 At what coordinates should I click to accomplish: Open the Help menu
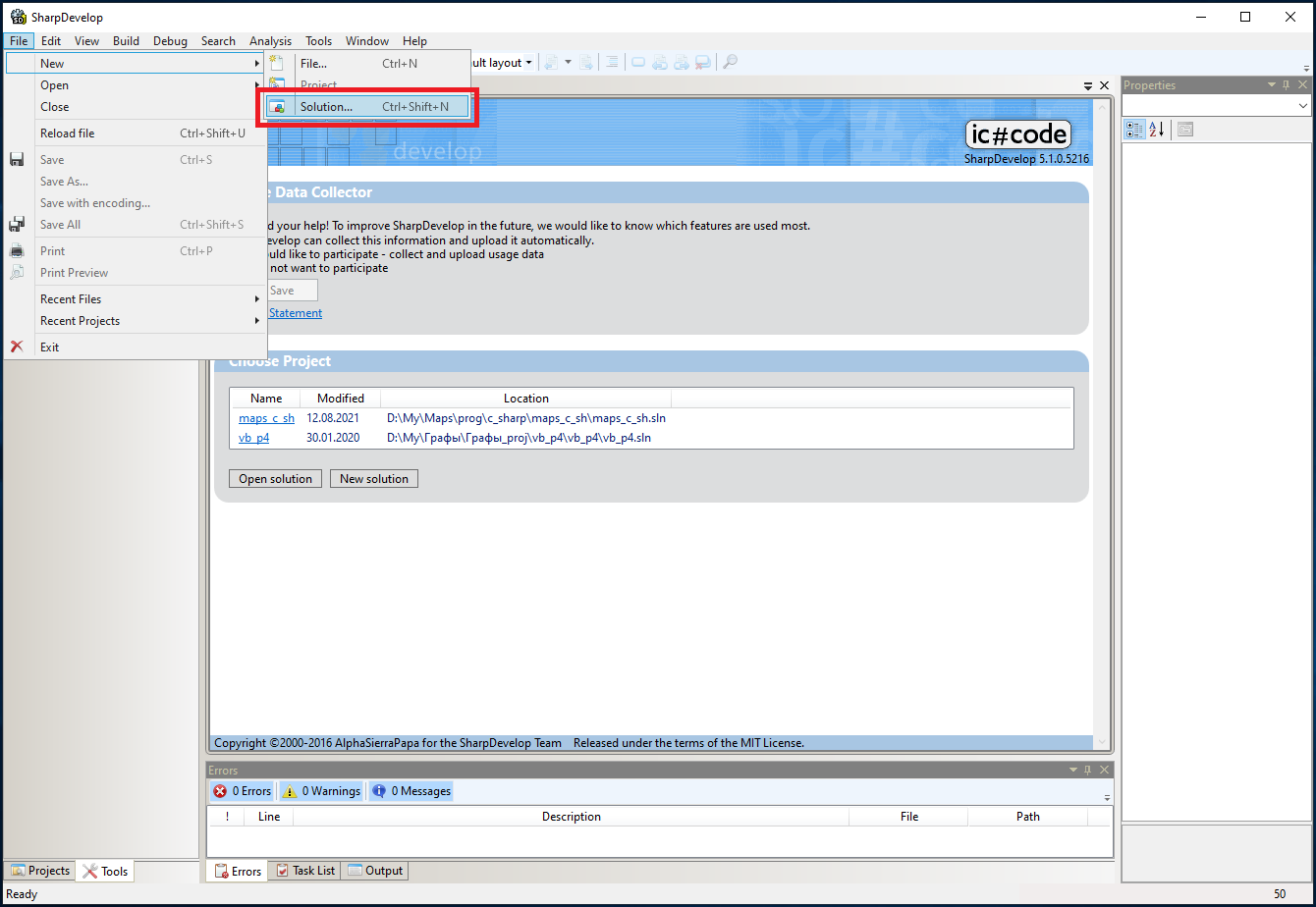pos(414,41)
